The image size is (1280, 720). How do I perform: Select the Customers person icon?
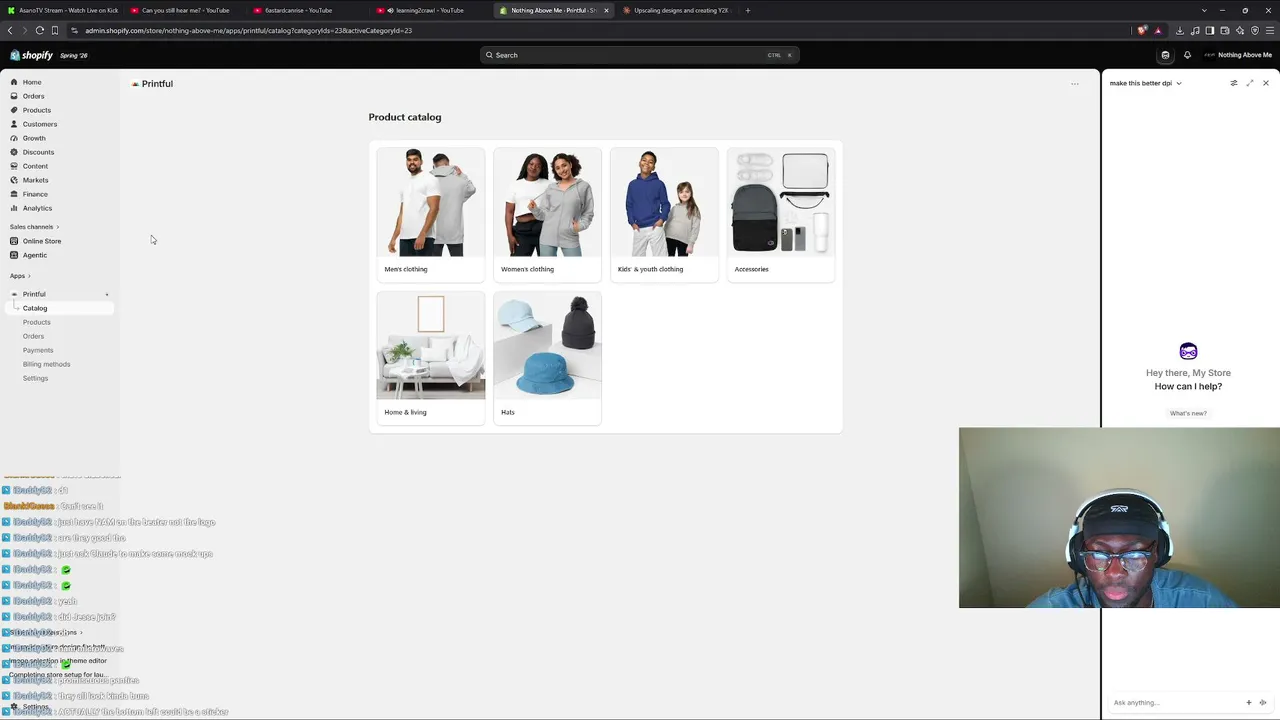tap(14, 124)
